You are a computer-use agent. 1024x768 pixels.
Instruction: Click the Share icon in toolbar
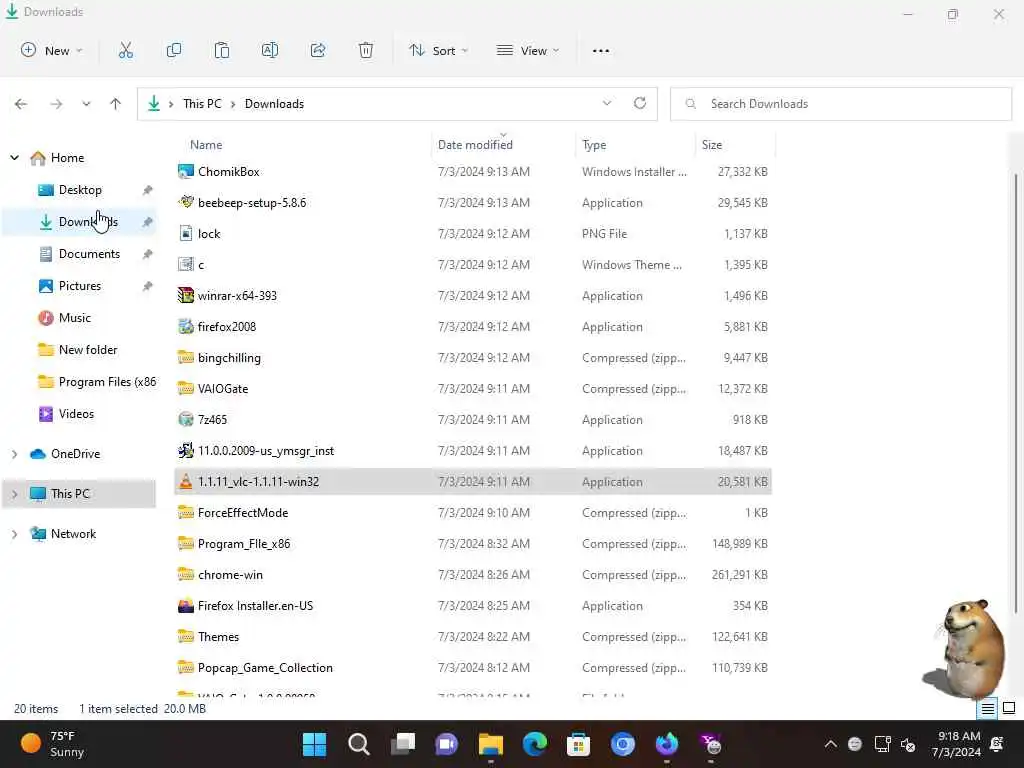(318, 50)
